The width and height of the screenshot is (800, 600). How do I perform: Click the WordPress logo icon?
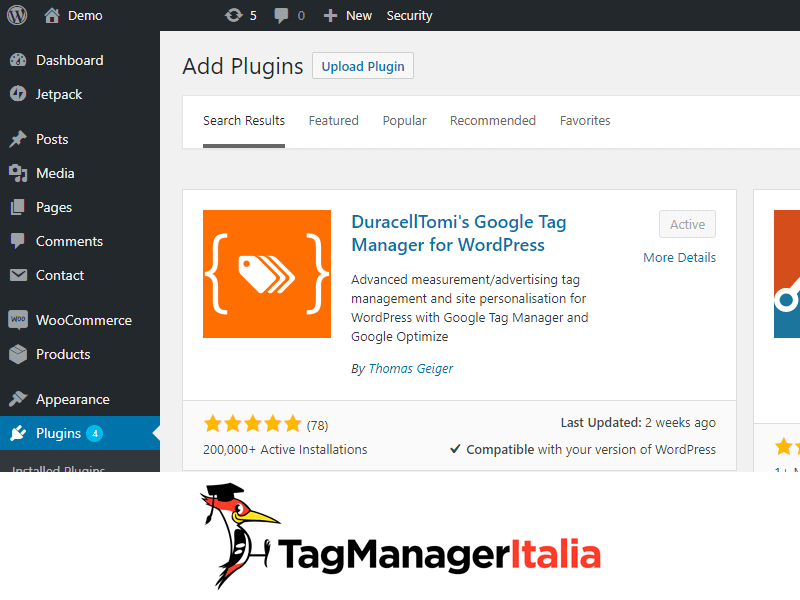(x=17, y=15)
